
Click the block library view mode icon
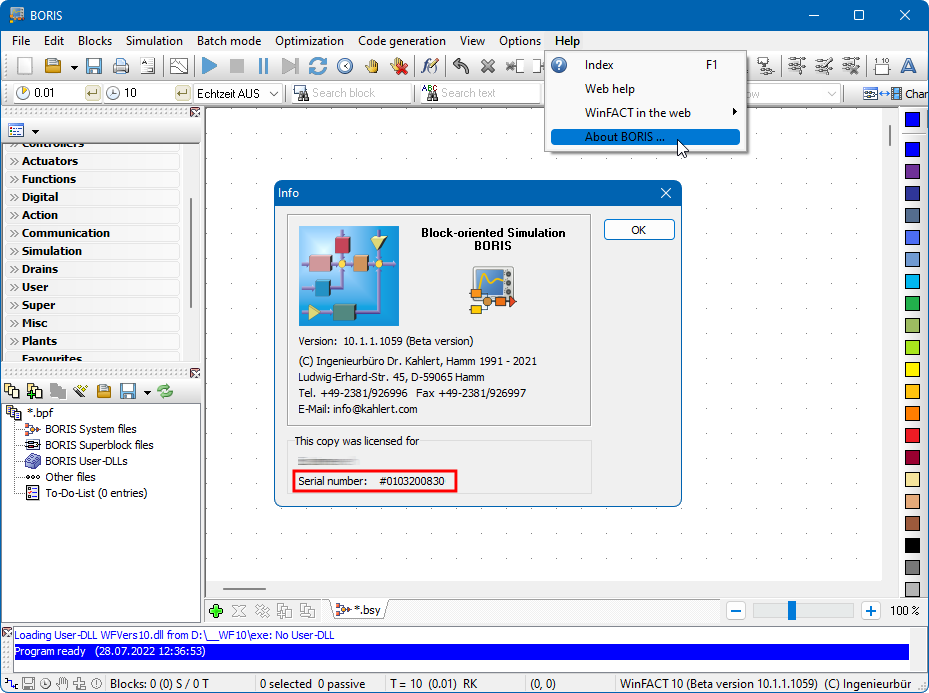click(x=16, y=130)
